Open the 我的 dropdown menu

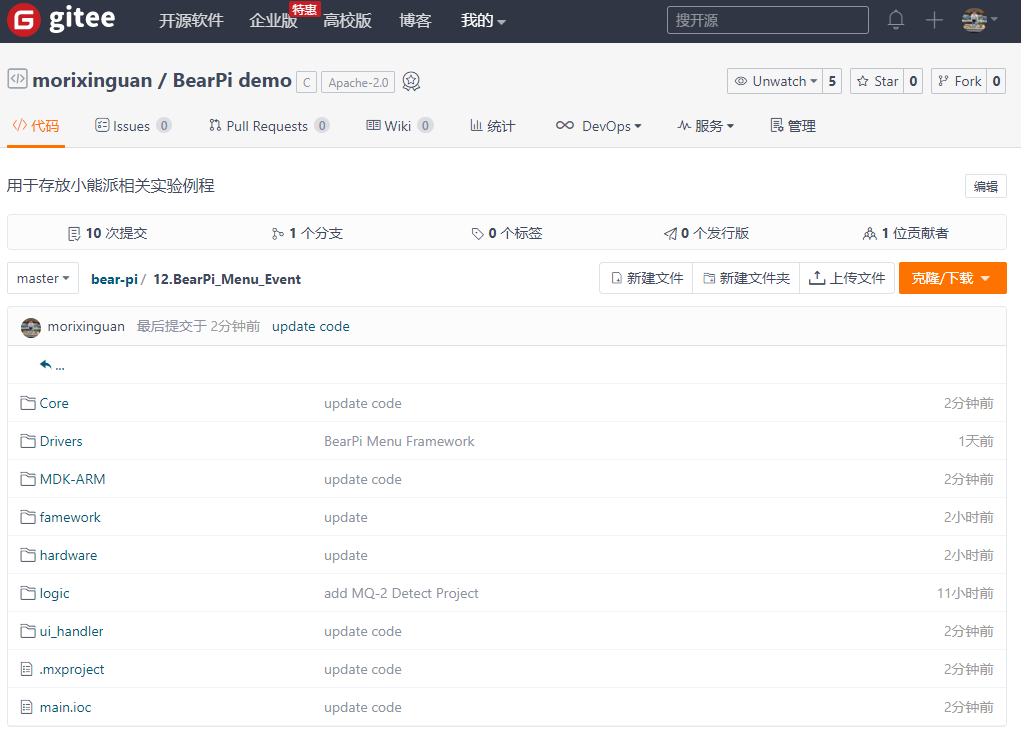(483, 21)
